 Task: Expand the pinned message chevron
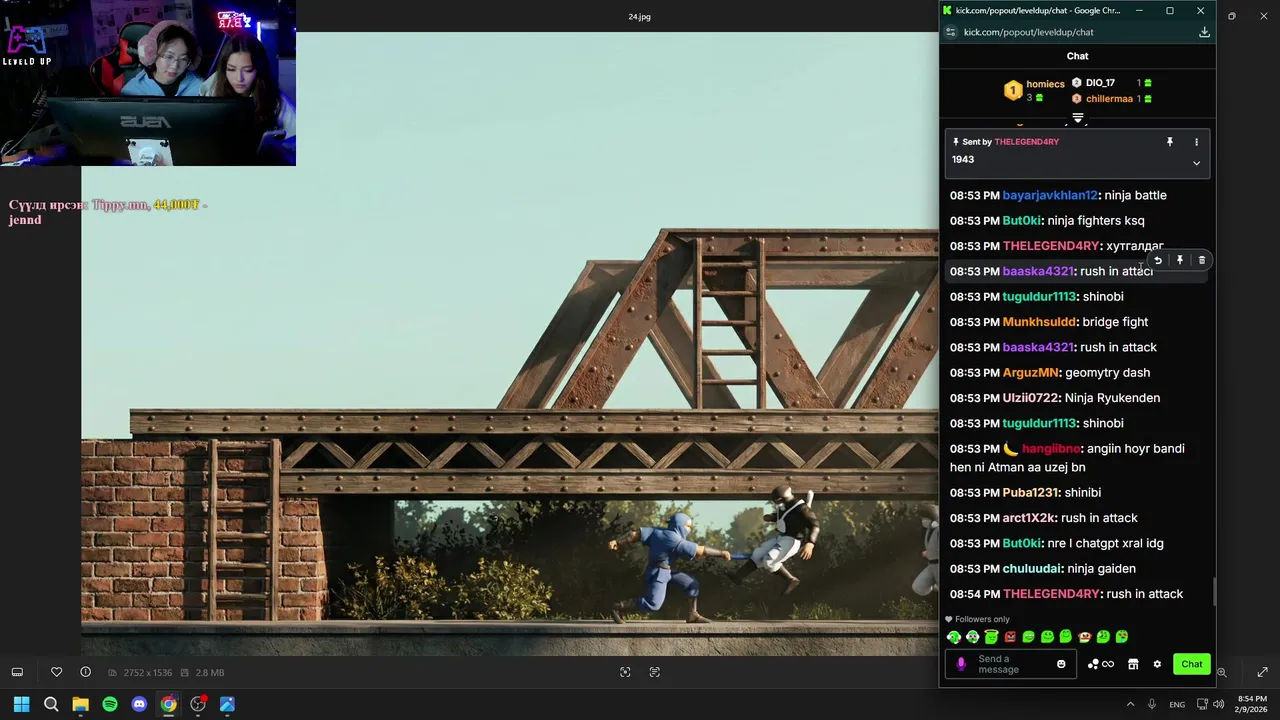1196,163
